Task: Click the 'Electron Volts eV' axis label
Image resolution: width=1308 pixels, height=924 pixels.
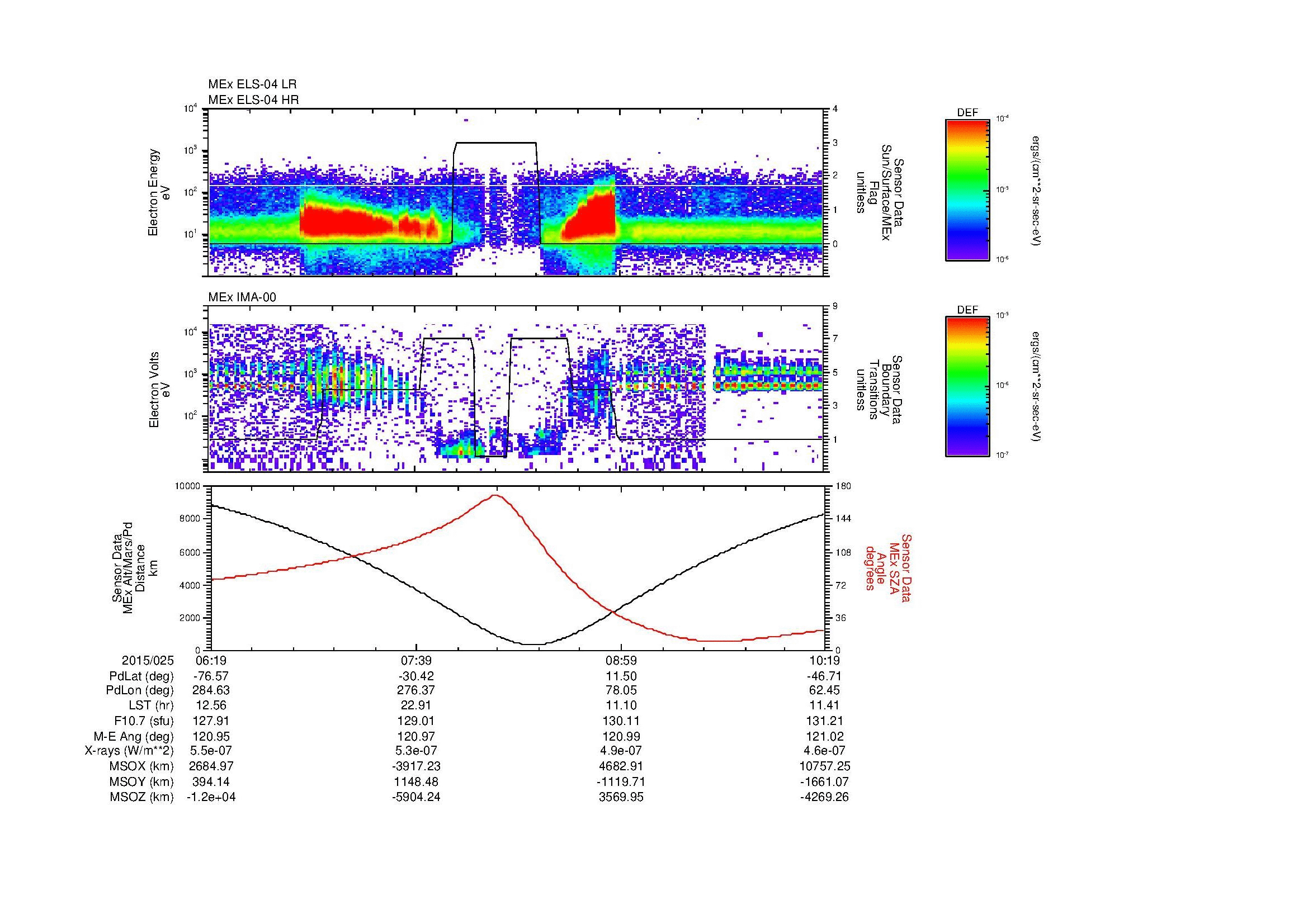Action: (x=159, y=390)
